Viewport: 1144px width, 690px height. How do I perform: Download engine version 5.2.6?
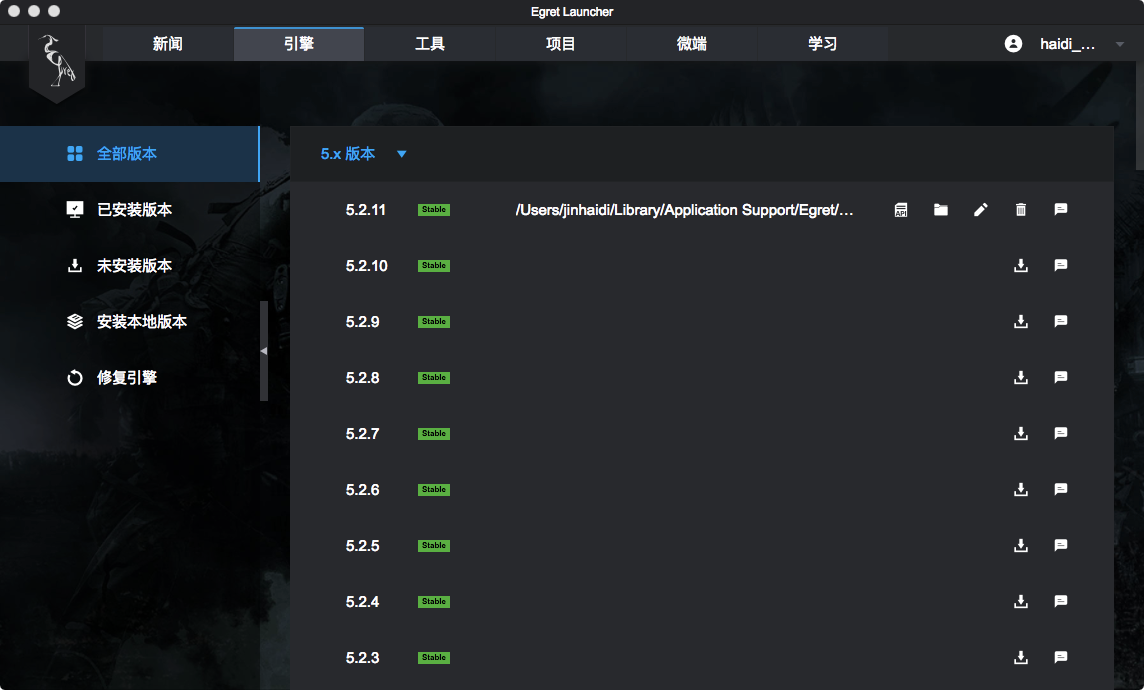click(1021, 489)
